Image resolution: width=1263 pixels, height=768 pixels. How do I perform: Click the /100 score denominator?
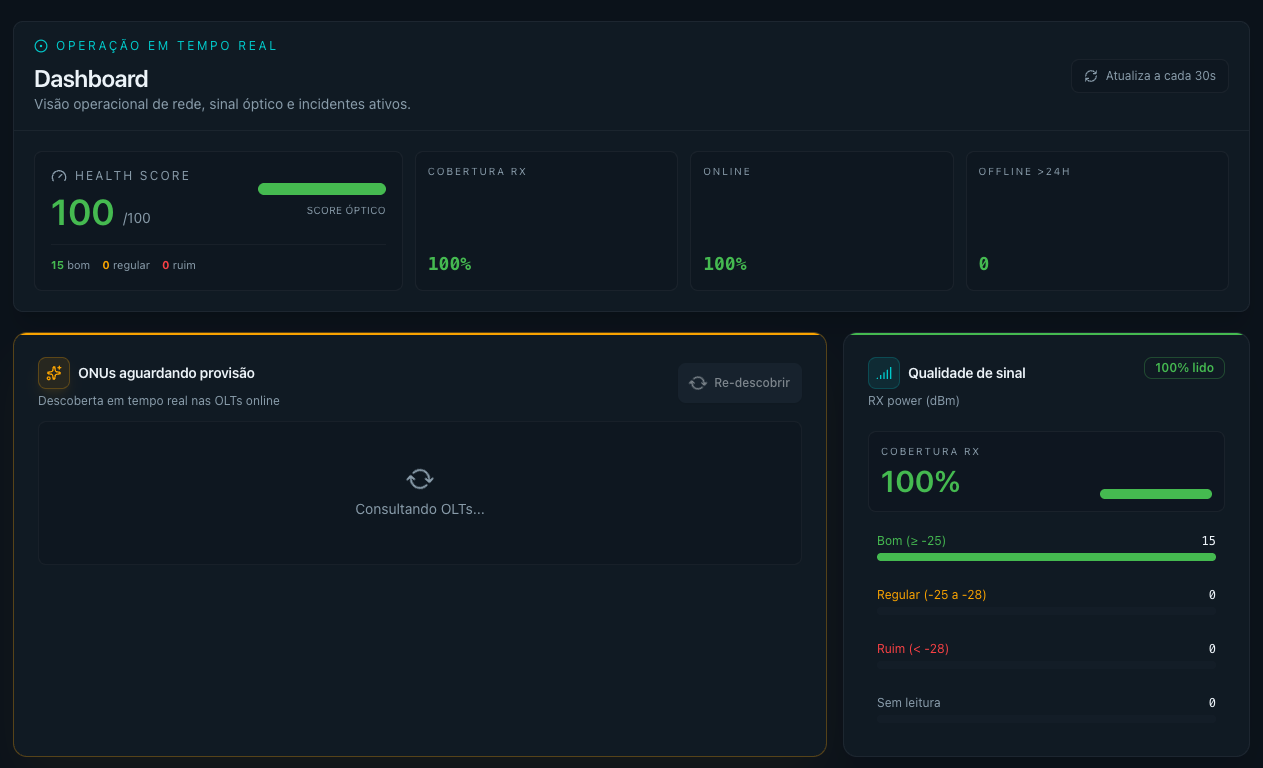click(x=137, y=218)
